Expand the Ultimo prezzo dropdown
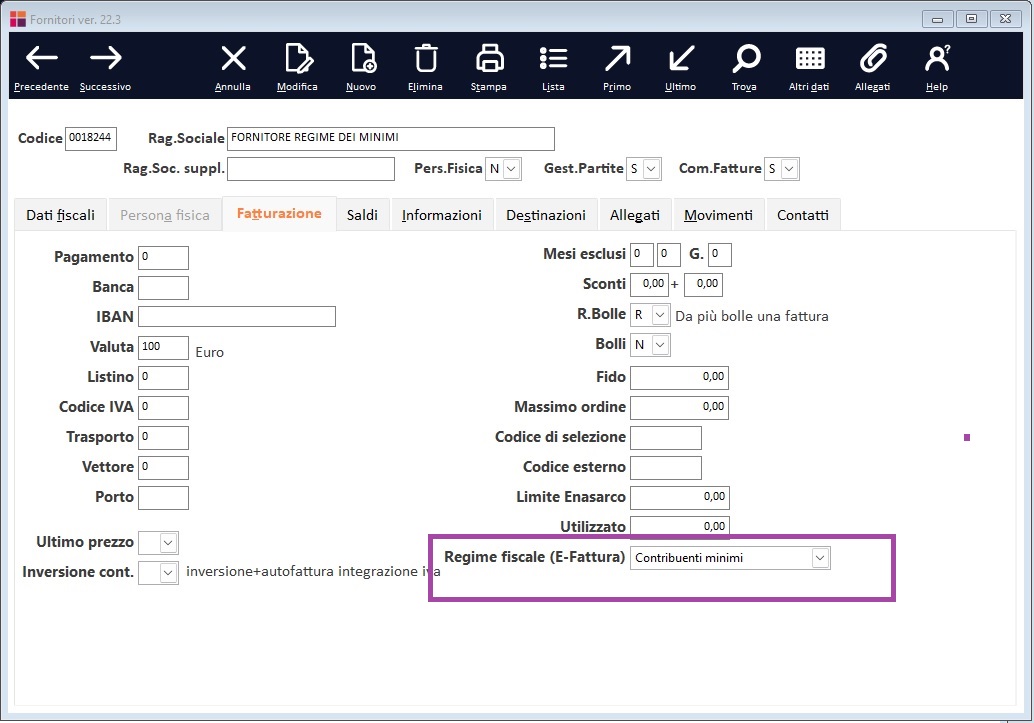 pyautogui.click(x=168, y=543)
